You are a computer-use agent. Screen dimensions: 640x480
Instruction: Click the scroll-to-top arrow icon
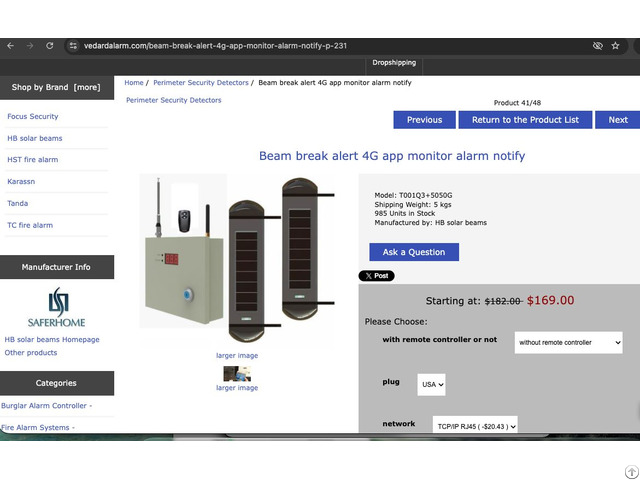coord(632,472)
